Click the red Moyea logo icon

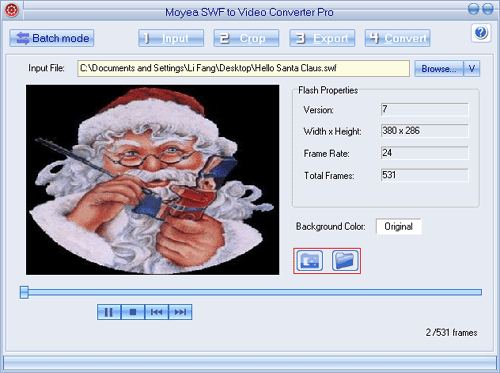(x=11, y=10)
